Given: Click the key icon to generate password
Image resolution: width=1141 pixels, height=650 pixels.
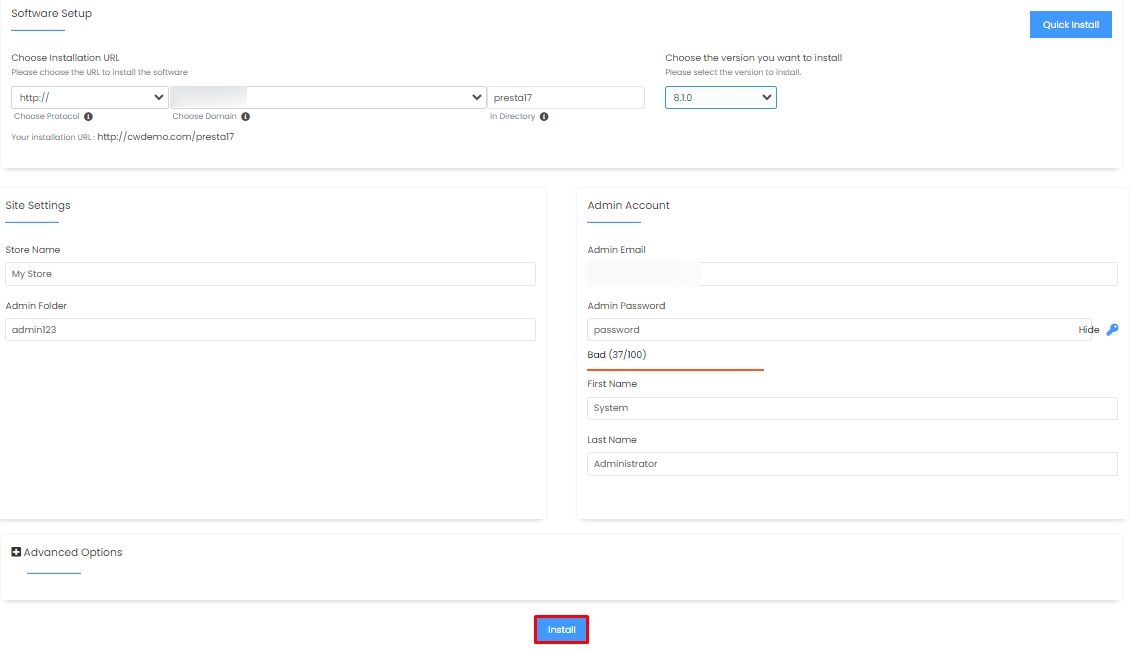Looking at the screenshot, I should pyautogui.click(x=1112, y=330).
